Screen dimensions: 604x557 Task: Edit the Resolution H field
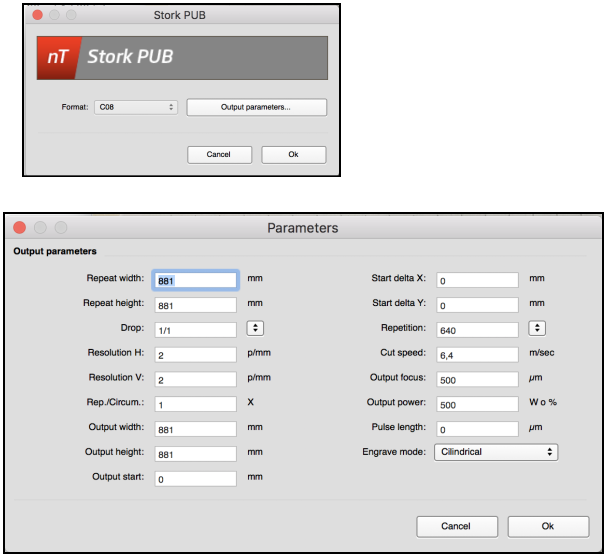pyautogui.click(x=196, y=355)
